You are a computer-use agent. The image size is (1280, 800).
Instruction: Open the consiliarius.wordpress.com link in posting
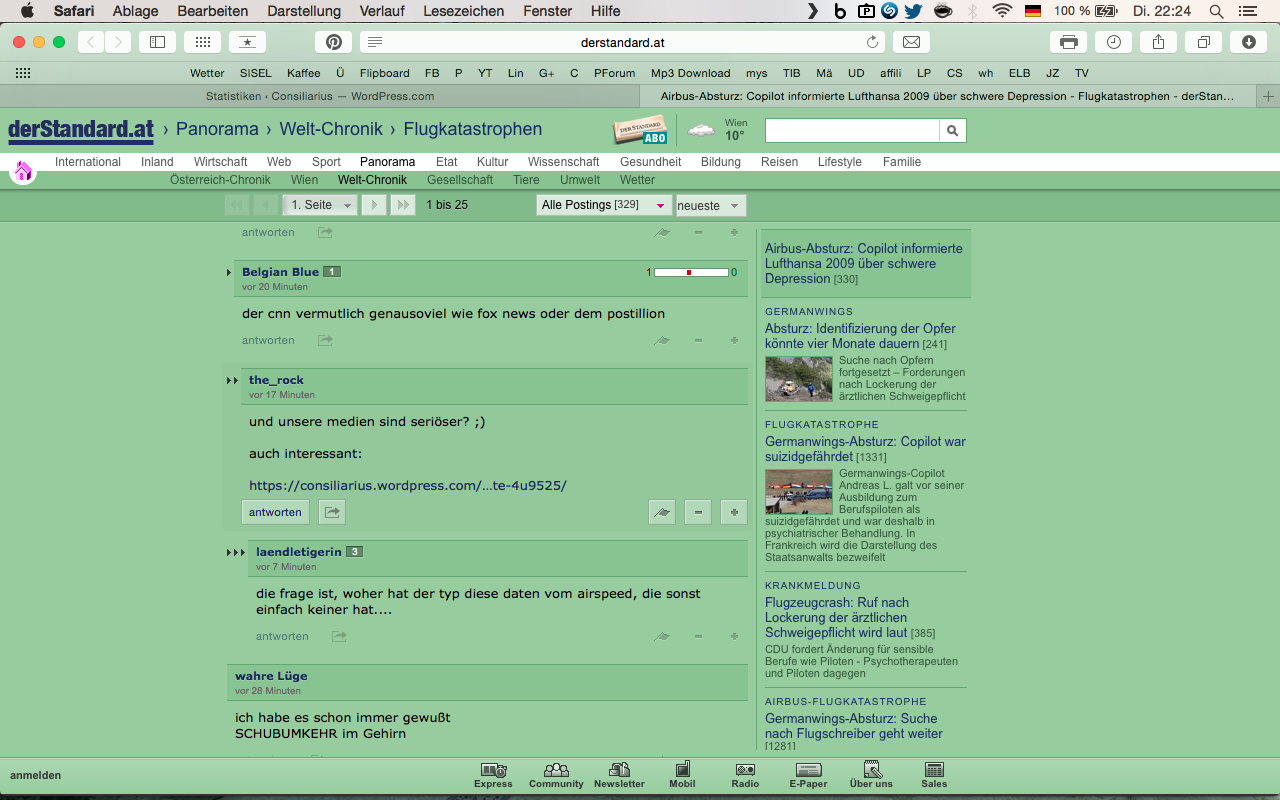click(407, 486)
